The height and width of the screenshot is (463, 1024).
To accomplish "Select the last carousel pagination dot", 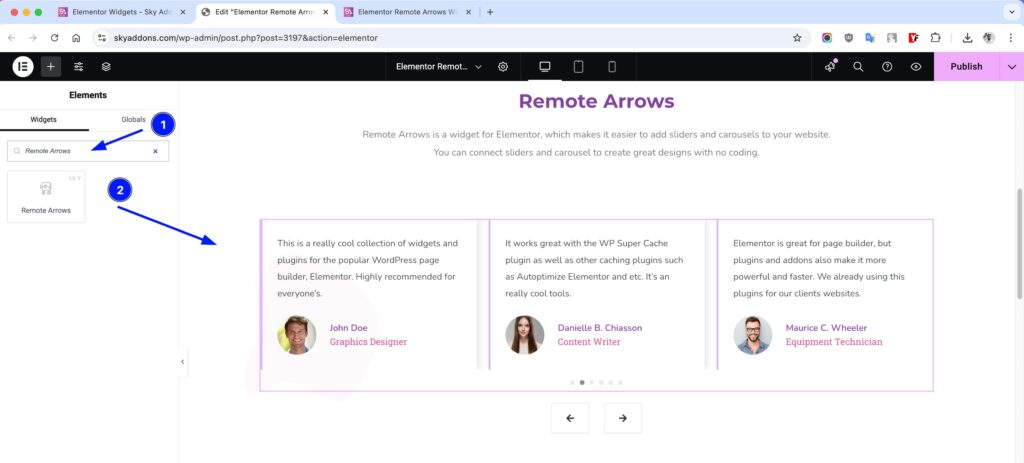I will tap(620, 383).
